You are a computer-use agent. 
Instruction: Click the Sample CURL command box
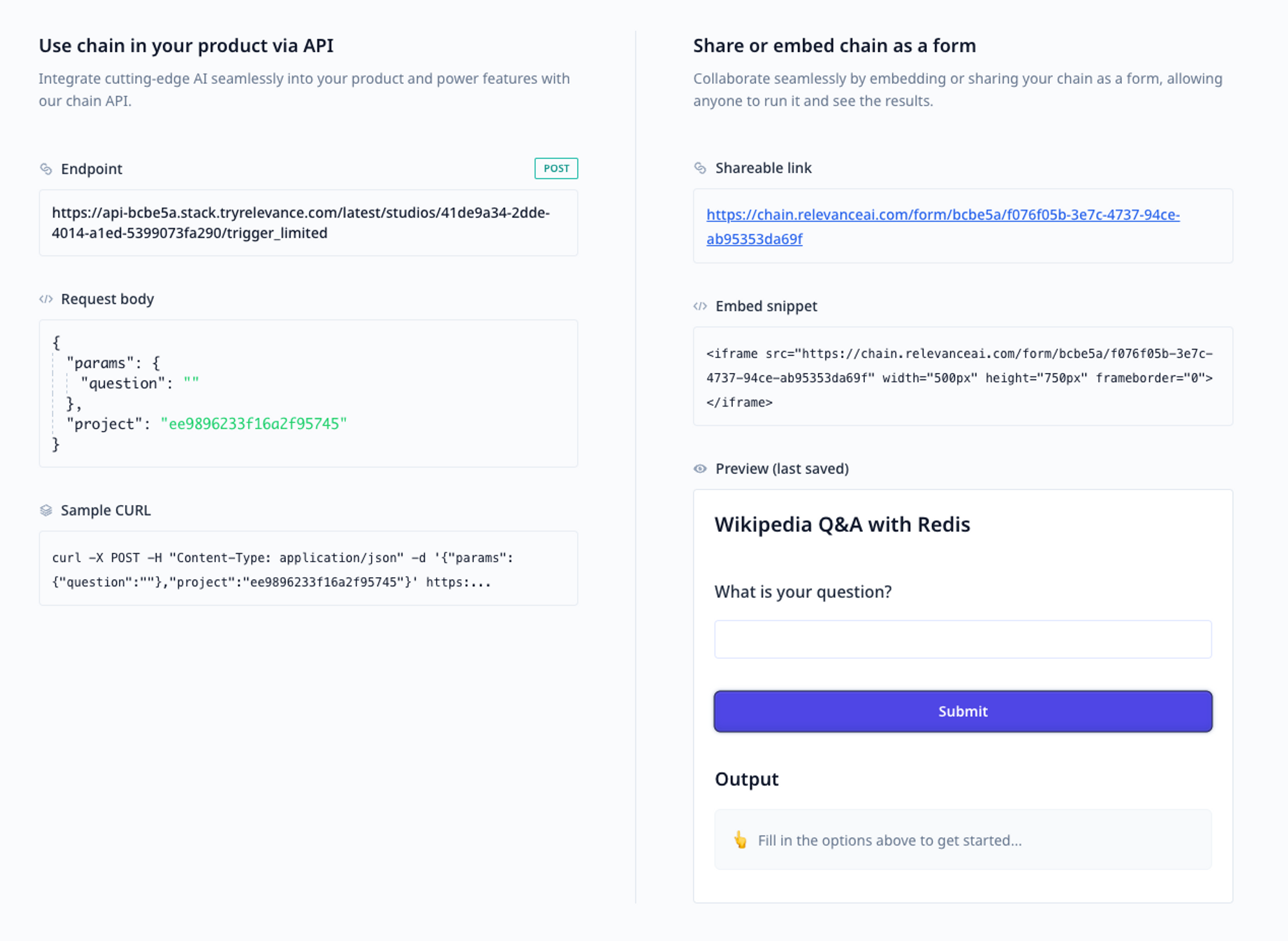308,569
